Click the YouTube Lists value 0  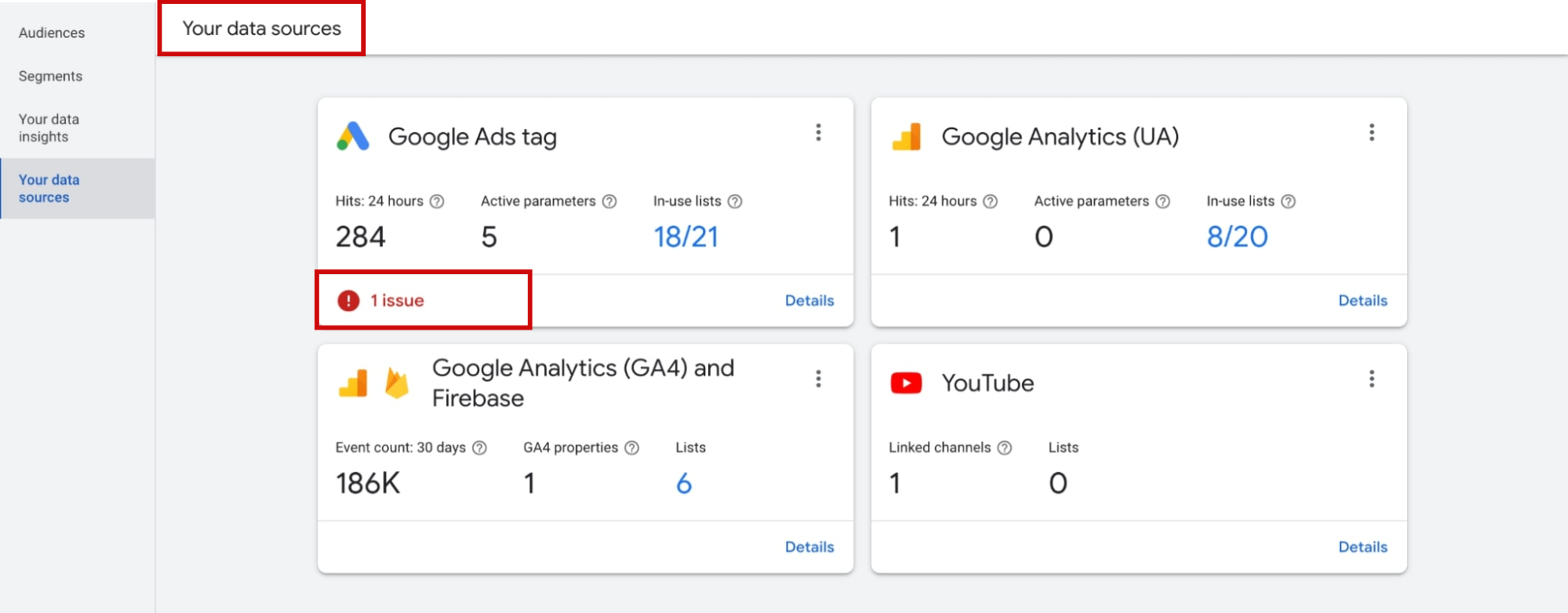tap(1058, 483)
